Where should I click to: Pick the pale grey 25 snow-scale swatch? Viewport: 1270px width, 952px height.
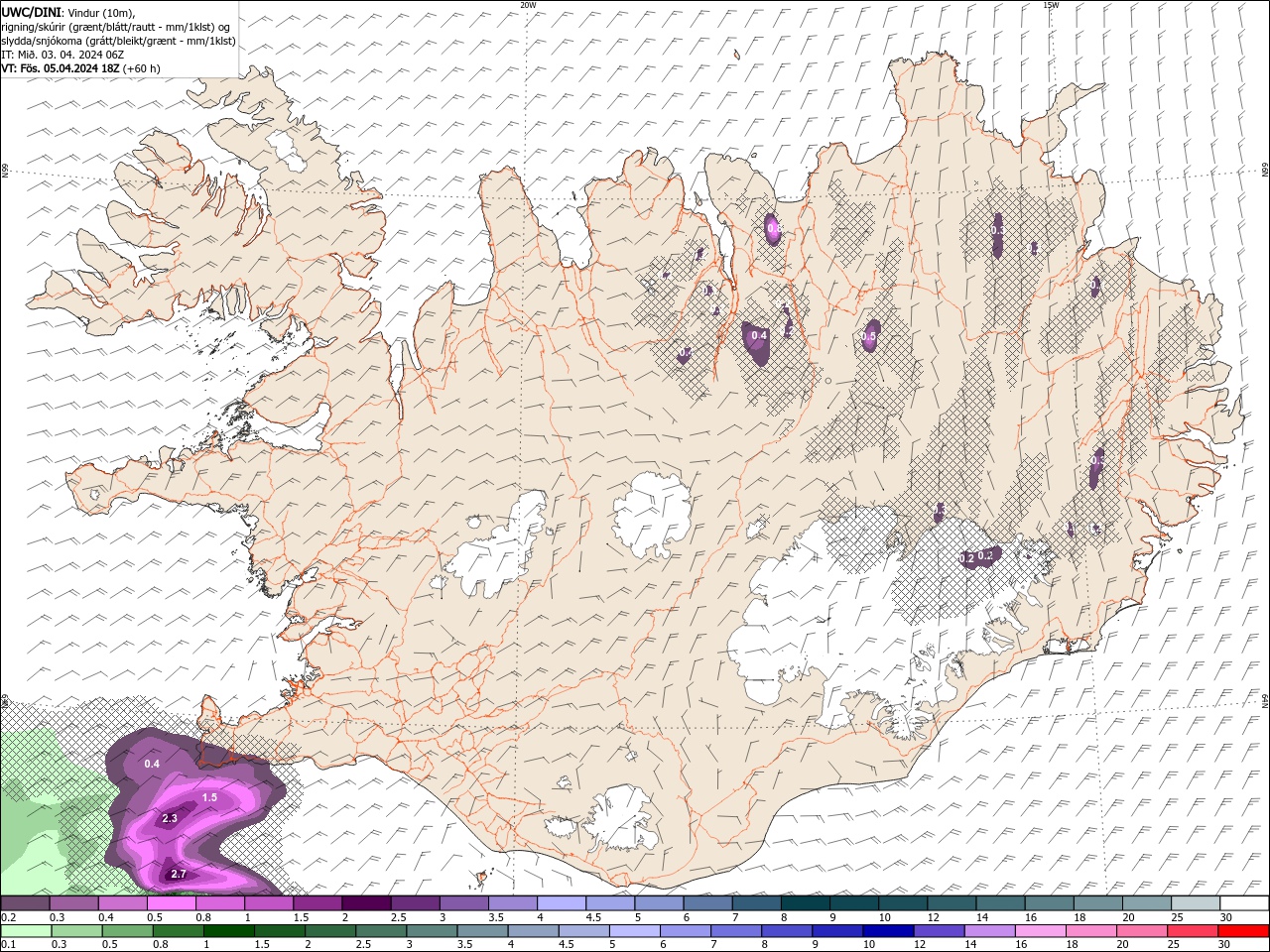1195,904
